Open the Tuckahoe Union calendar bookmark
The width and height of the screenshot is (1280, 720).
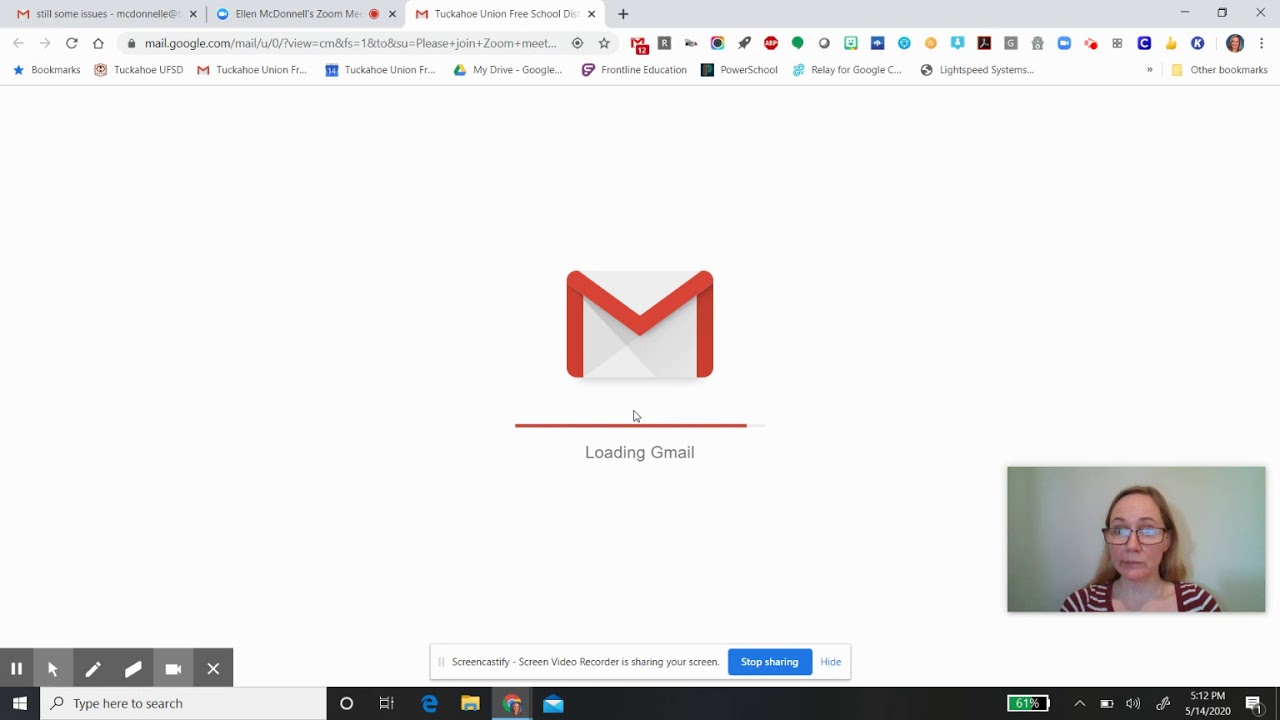click(380, 70)
